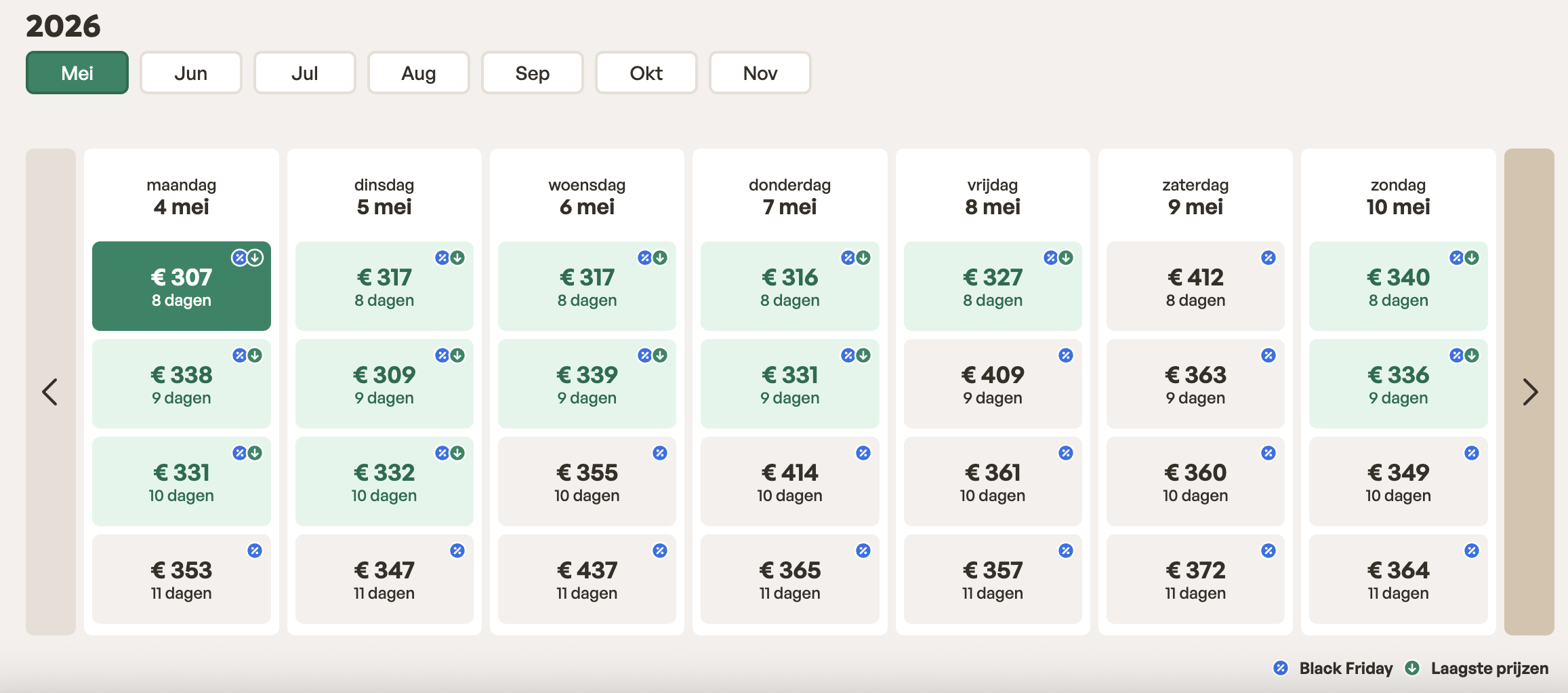
Task: Open the Sep month tab
Action: tap(532, 73)
